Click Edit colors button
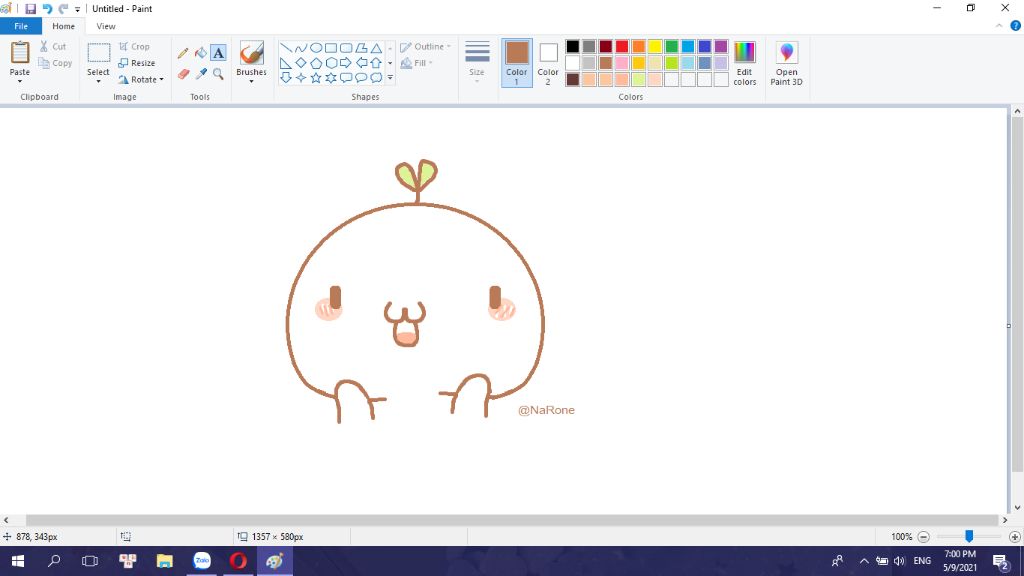The image size is (1024, 576). [x=744, y=63]
